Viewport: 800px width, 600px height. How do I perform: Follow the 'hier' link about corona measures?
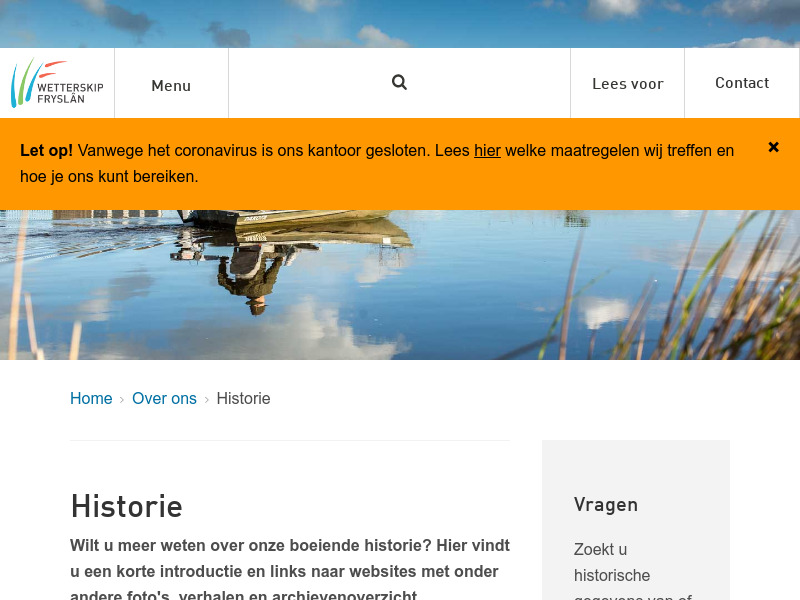pyautogui.click(x=487, y=150)
